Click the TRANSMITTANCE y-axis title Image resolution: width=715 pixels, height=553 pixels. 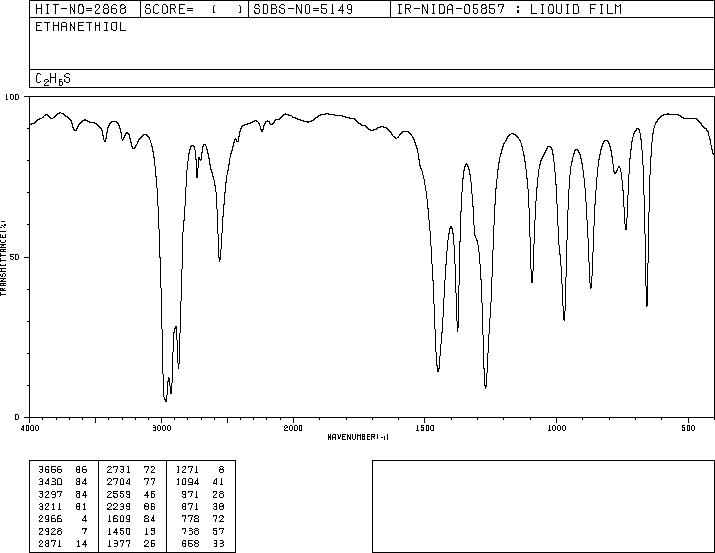3,258
